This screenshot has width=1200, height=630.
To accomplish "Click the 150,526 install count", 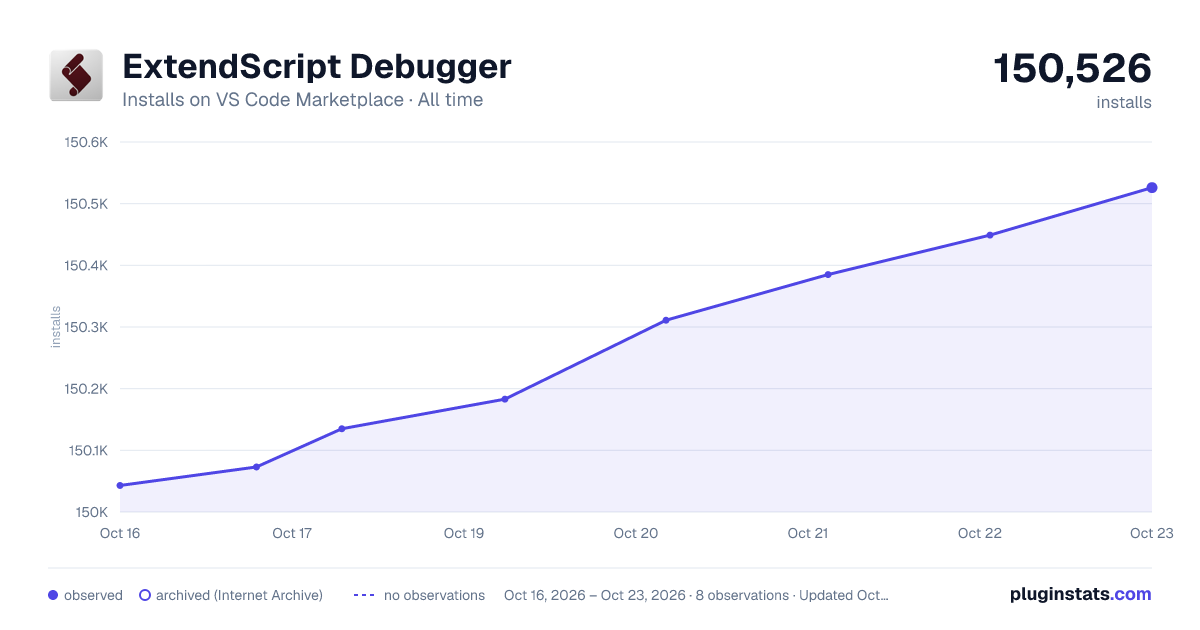I will pyautogui.click(x=1072, y=69).
